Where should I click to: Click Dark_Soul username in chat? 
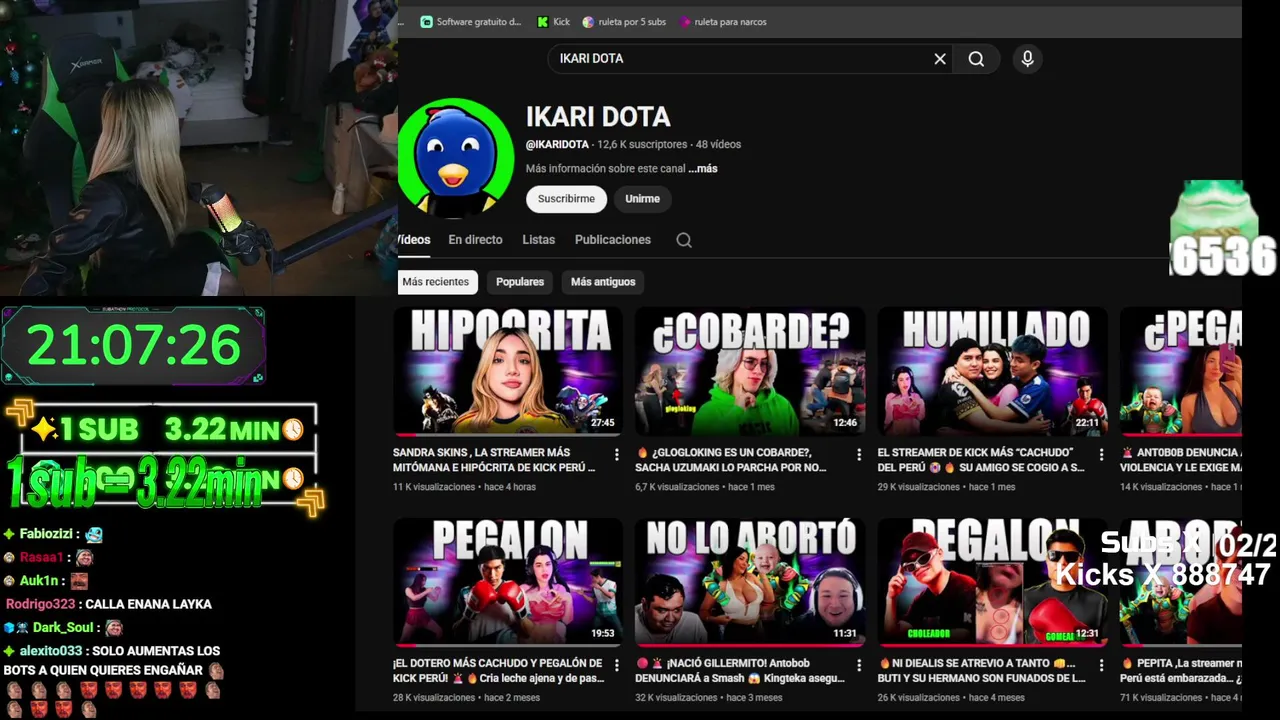(x=62, y=628)
